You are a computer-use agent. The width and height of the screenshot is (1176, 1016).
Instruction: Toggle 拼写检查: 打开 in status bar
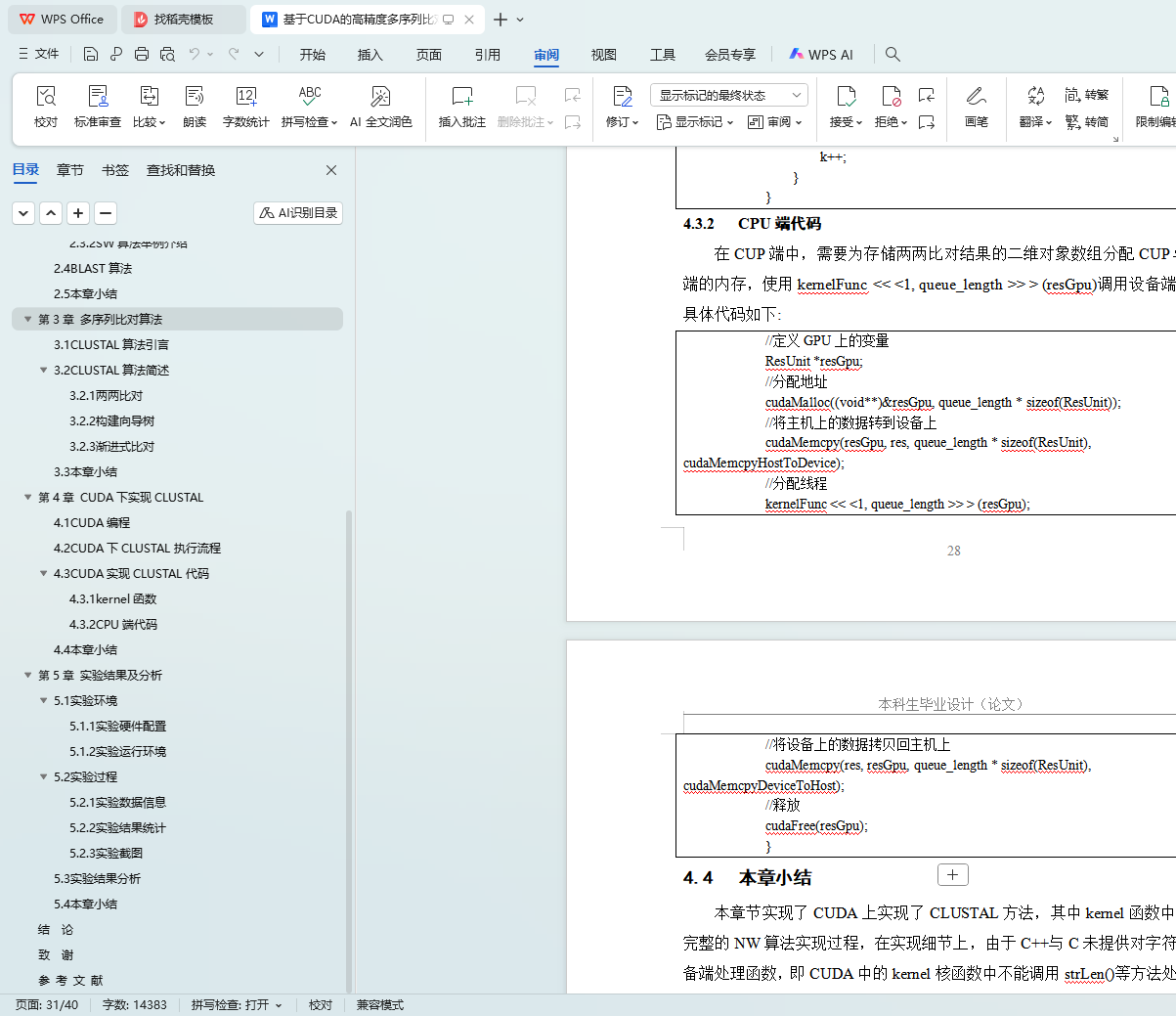tap(236, 1005)
